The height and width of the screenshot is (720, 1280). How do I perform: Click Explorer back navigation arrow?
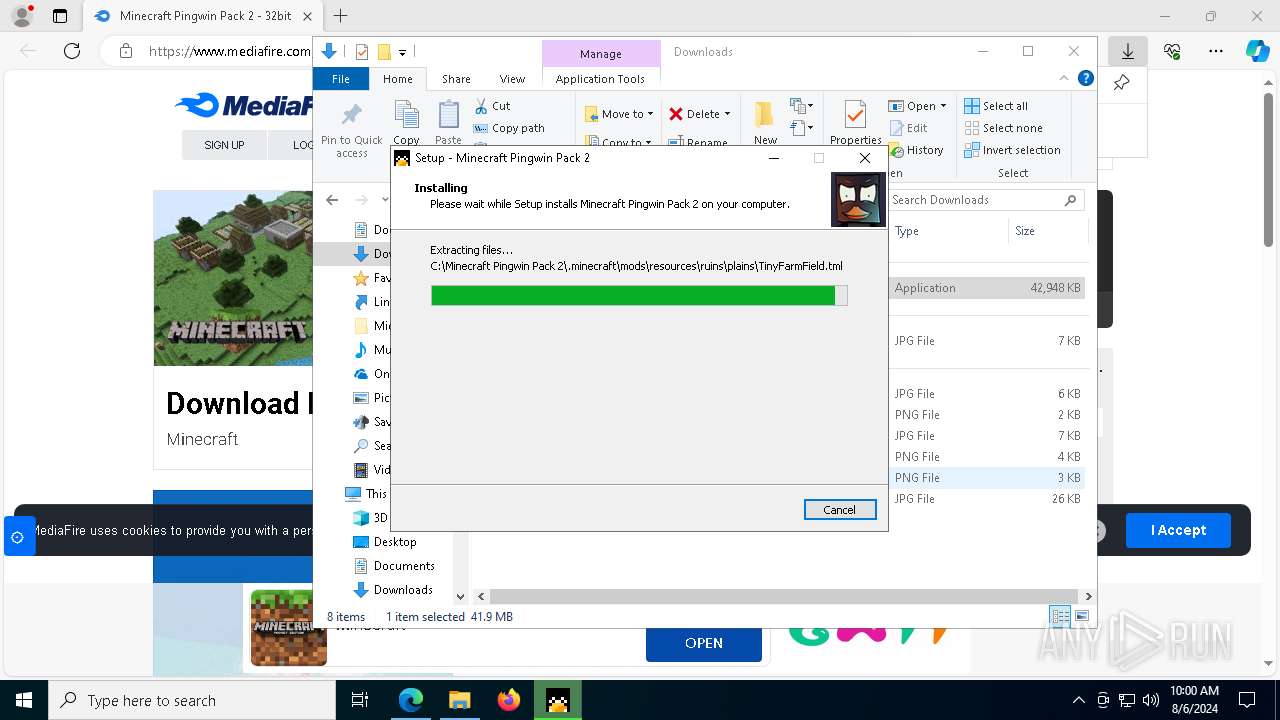[333, 200]
